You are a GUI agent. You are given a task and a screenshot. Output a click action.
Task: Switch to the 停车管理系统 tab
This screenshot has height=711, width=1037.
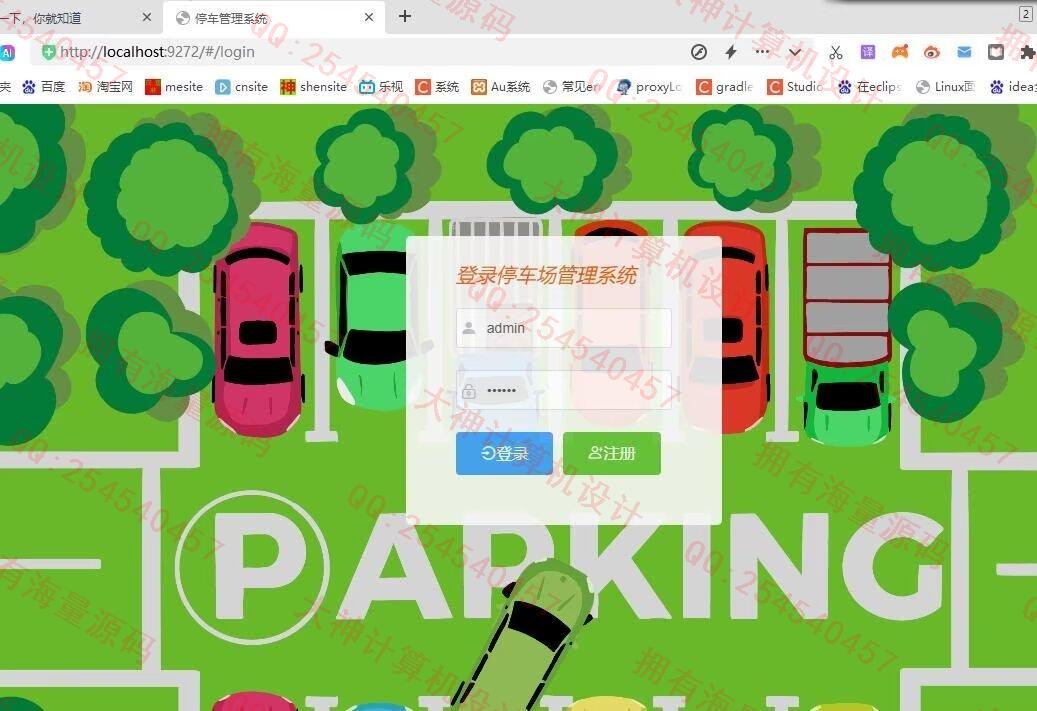pos(275,18)
